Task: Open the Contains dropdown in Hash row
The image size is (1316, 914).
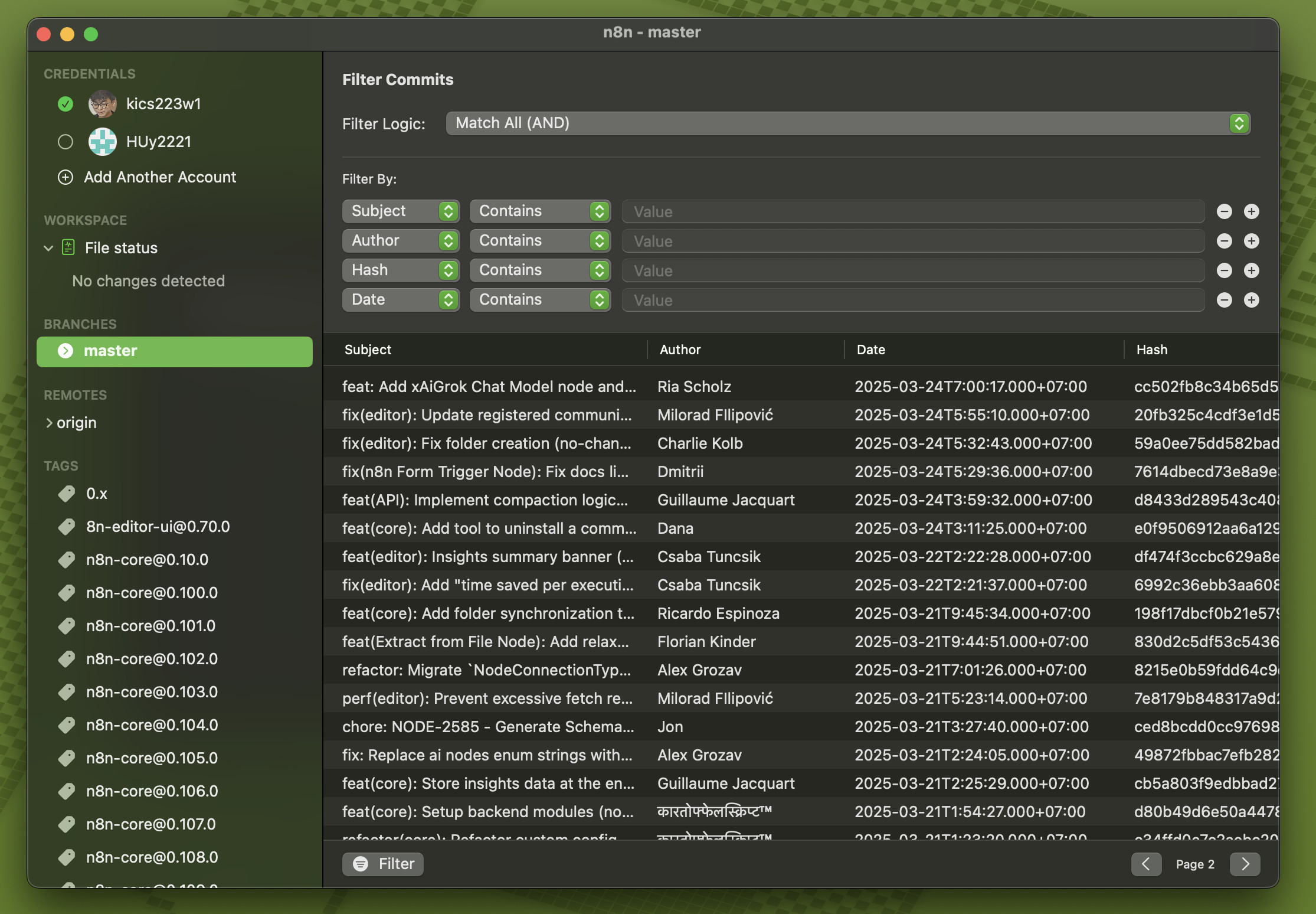Action: click(540, 270)
